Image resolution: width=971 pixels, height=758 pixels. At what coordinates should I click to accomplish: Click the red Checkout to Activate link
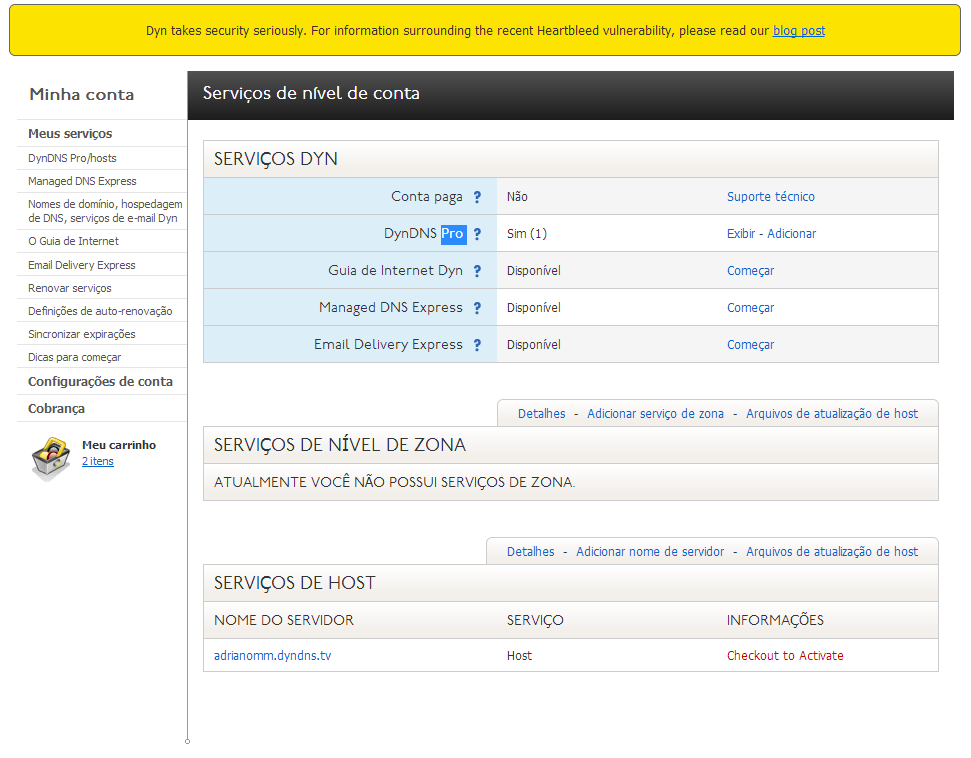[x=785, y=656]
